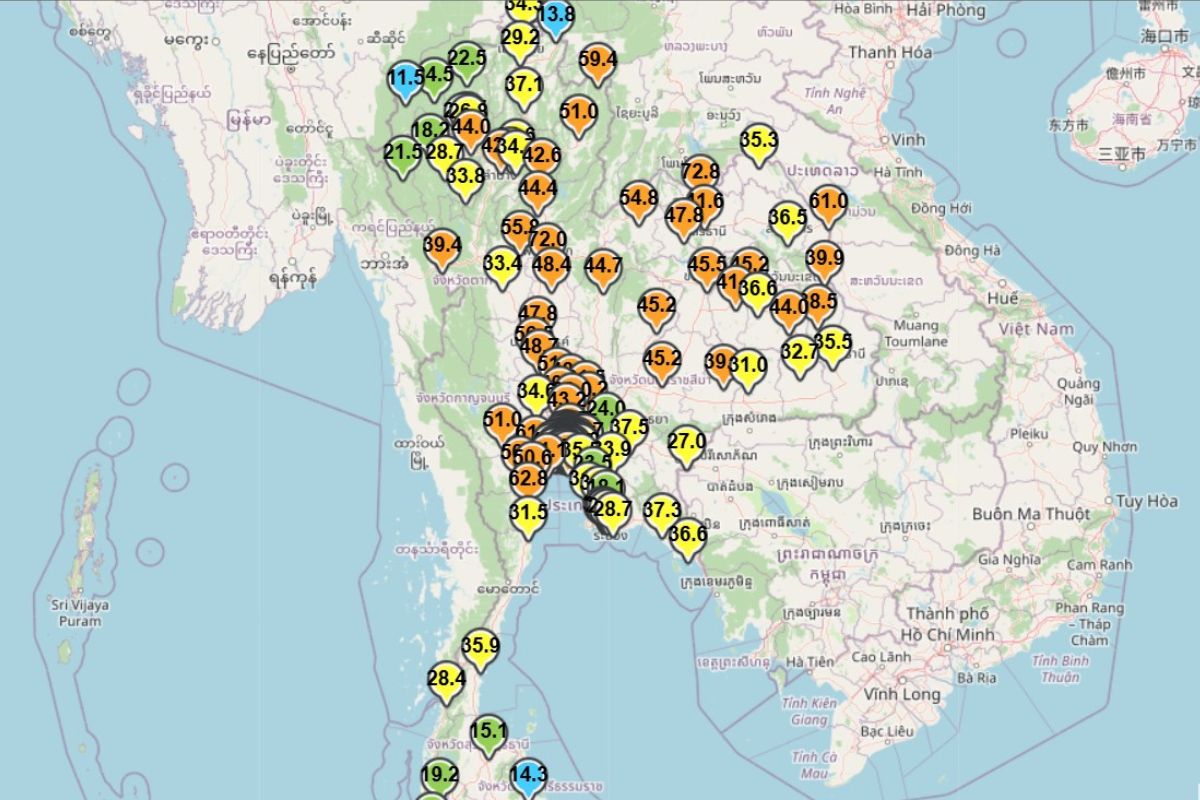Click the blue 14.3 marker
Viewport: 1200px width, 800px height.
528,780
